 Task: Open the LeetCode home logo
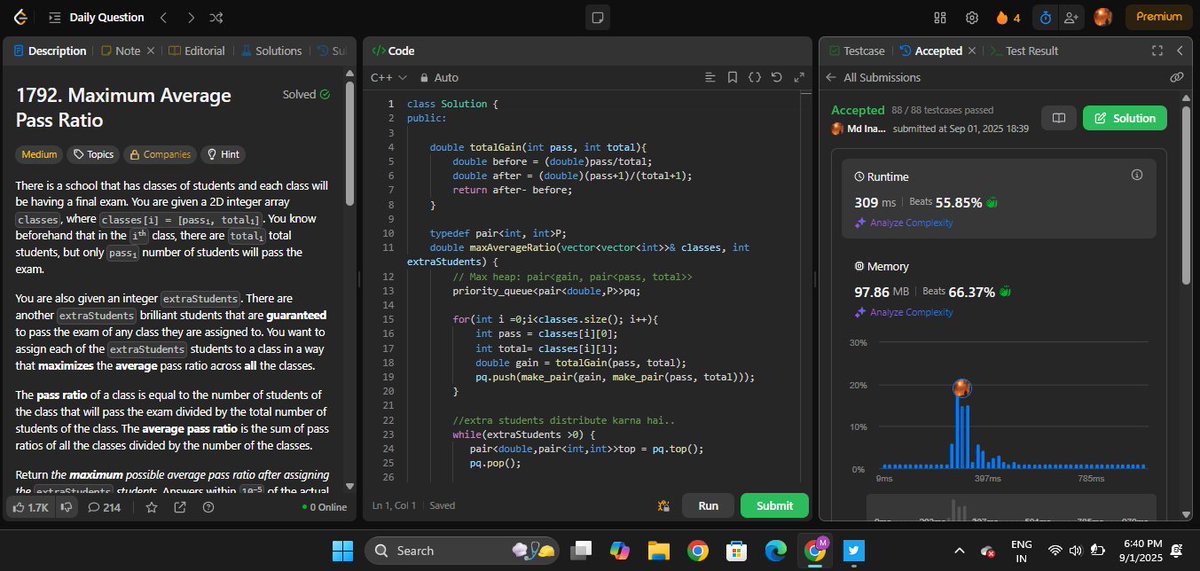coord(22,17)
